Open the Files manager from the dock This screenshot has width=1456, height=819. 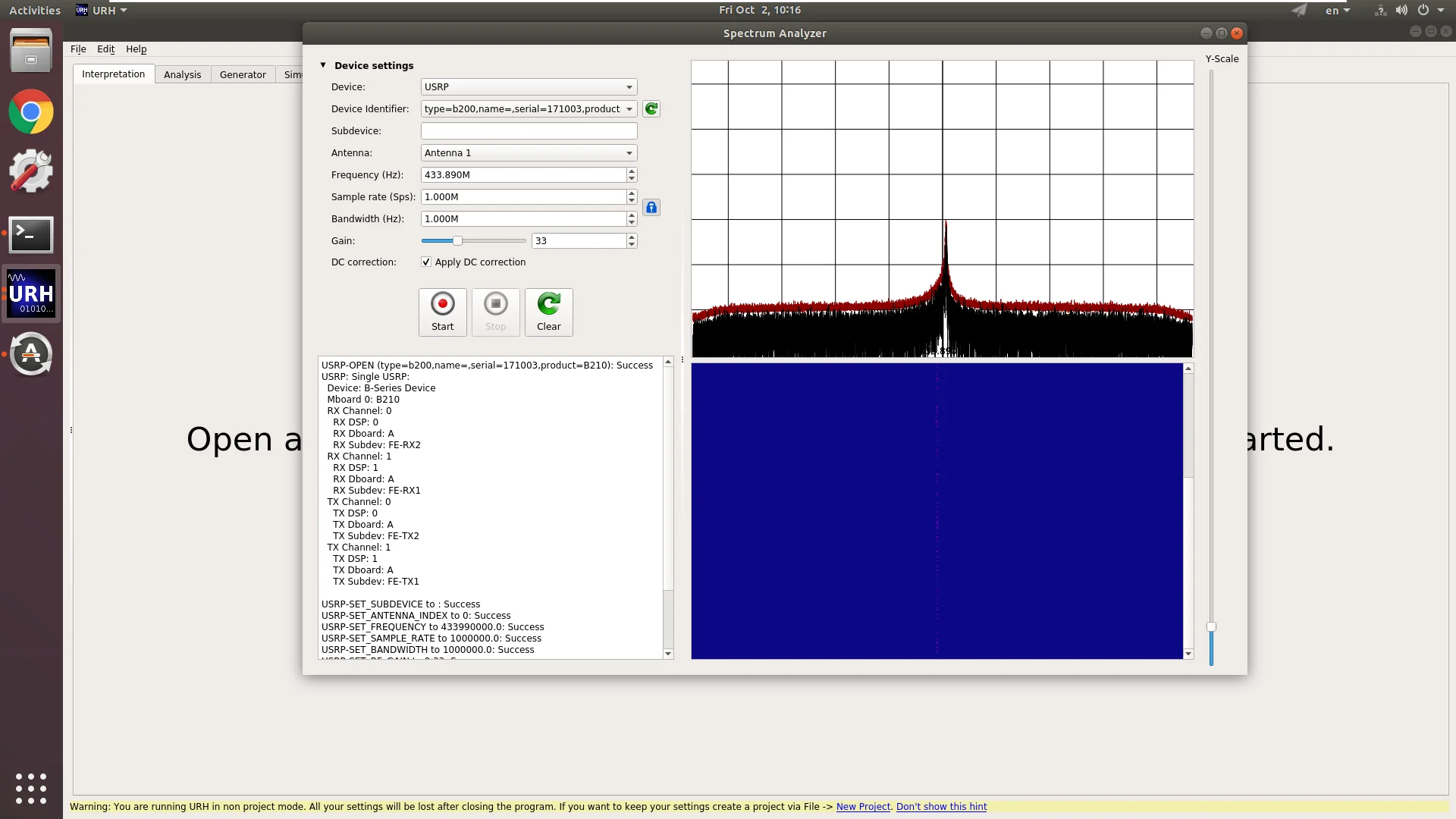[31, 51]
